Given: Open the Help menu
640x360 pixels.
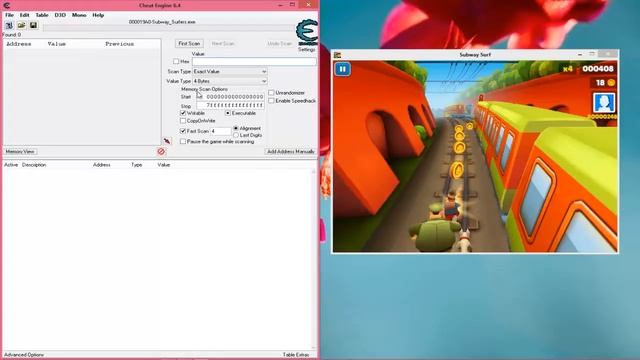Looking at the screenshot, I should [x=98, y=15].
